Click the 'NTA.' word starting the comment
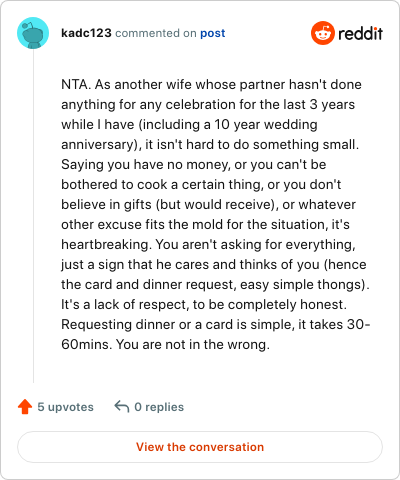 (x=76, y=85)
